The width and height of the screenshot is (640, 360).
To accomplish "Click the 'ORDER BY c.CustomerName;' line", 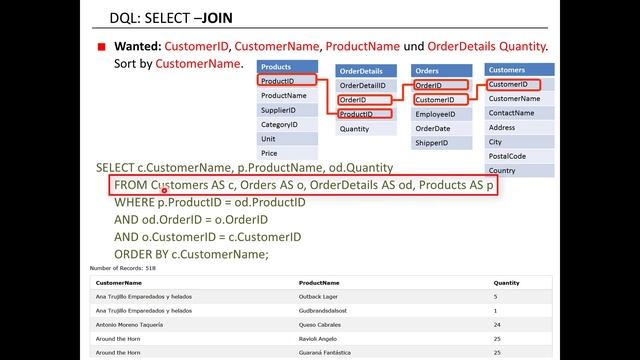I will [191, 254].
